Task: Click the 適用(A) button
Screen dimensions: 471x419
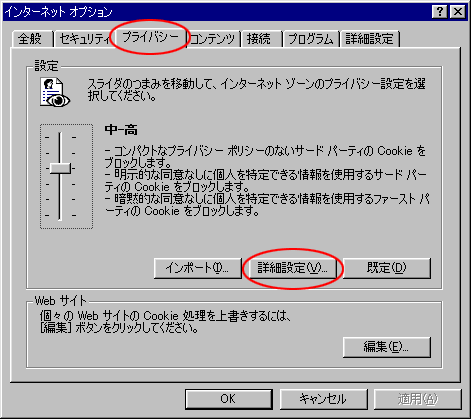Action: click(418, 399)
